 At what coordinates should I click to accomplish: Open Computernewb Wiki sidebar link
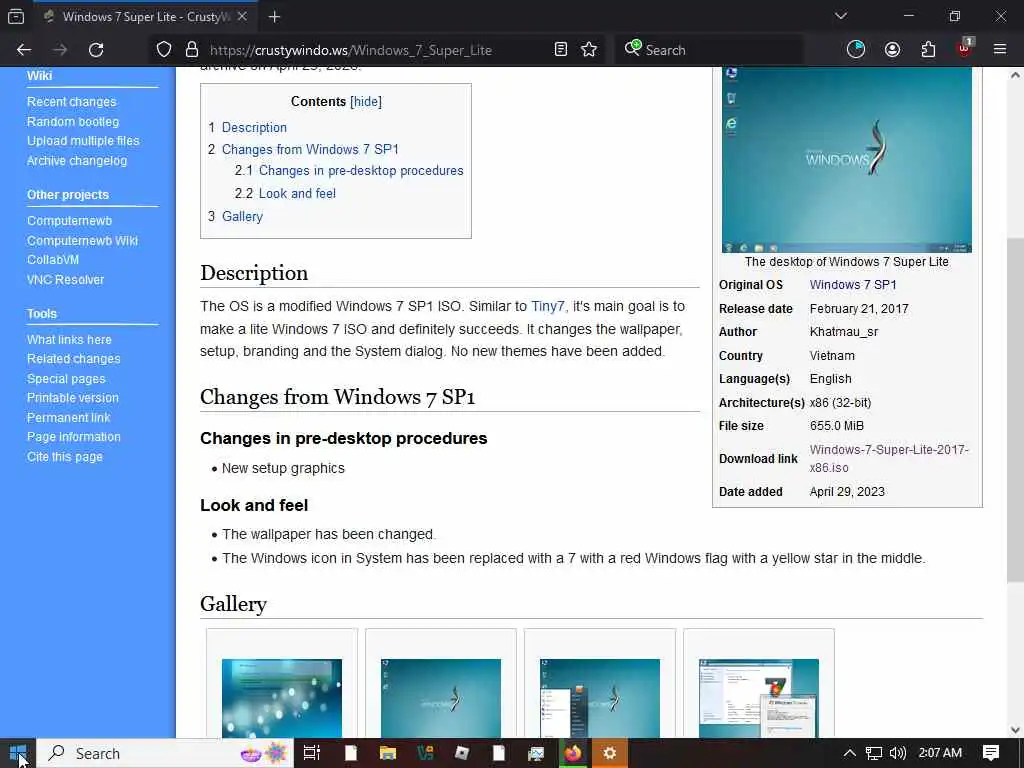click(82, 240)
